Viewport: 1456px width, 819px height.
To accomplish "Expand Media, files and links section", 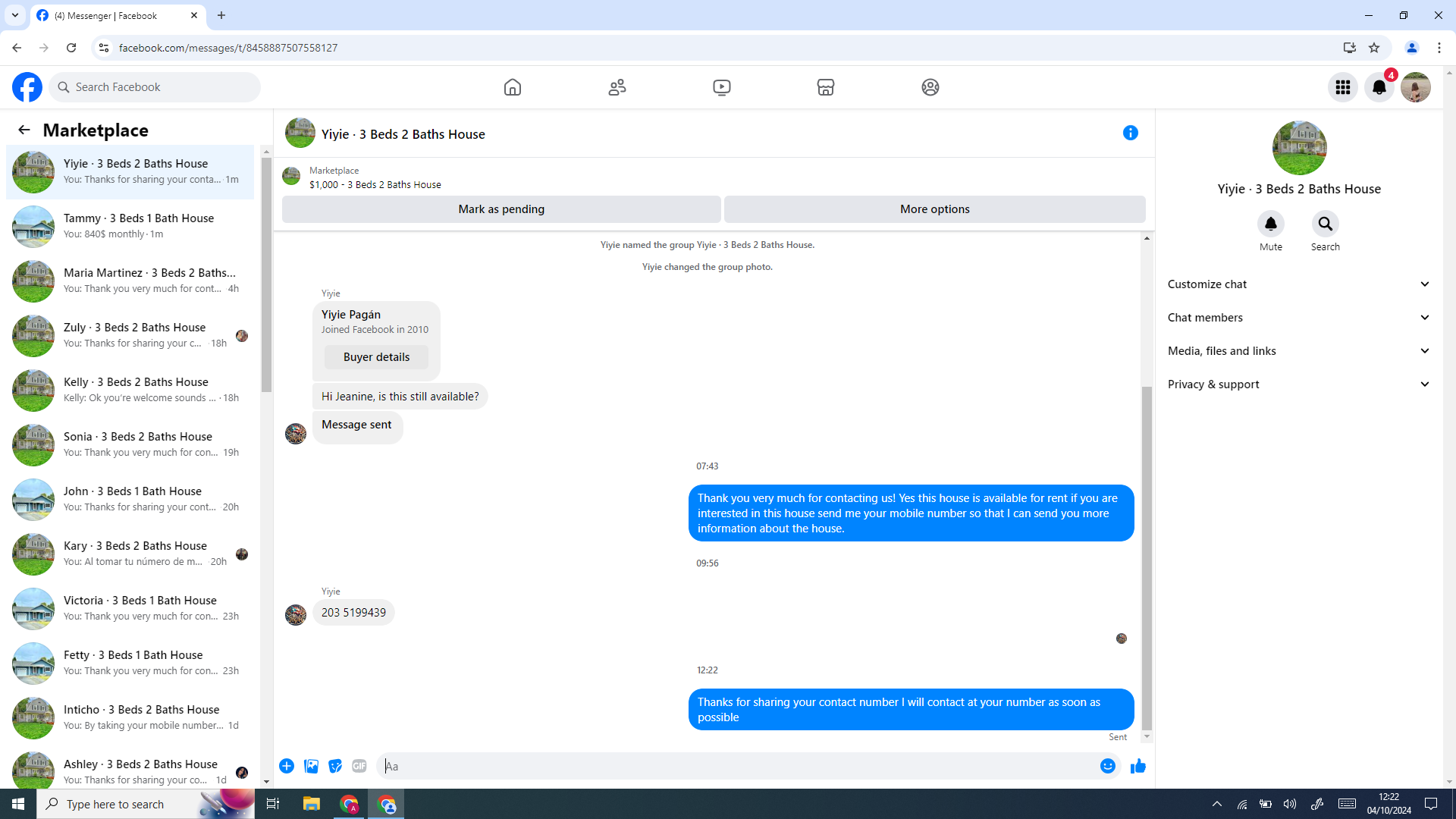I will tap(1299, 351).
